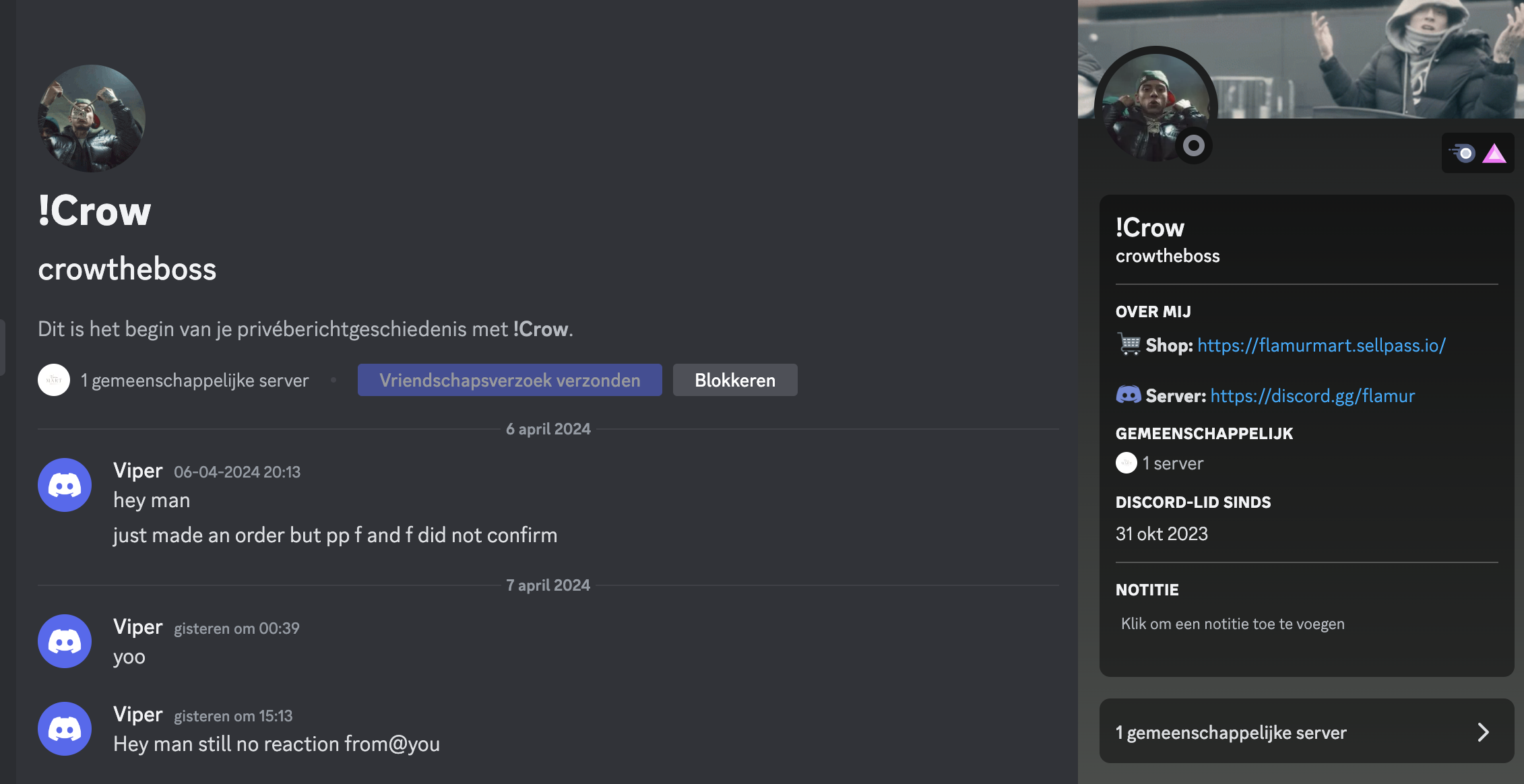
Task: Click Viper's avatar on last message
Action: click(x=65, y=729)
